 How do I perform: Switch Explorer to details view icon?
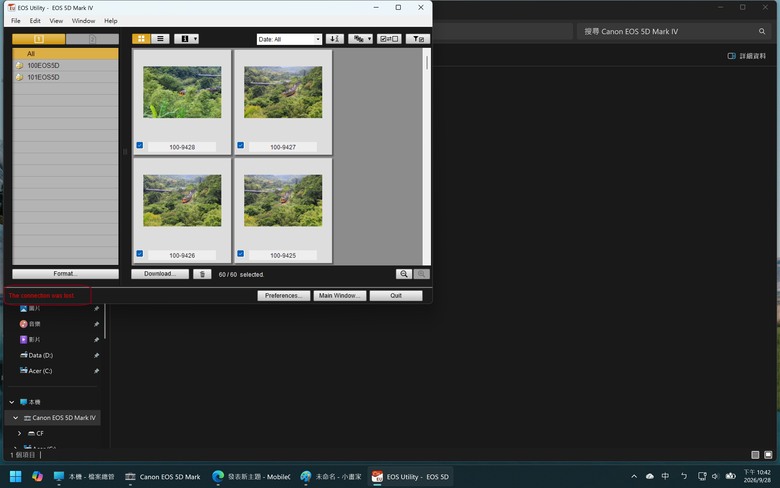[755, 455]
